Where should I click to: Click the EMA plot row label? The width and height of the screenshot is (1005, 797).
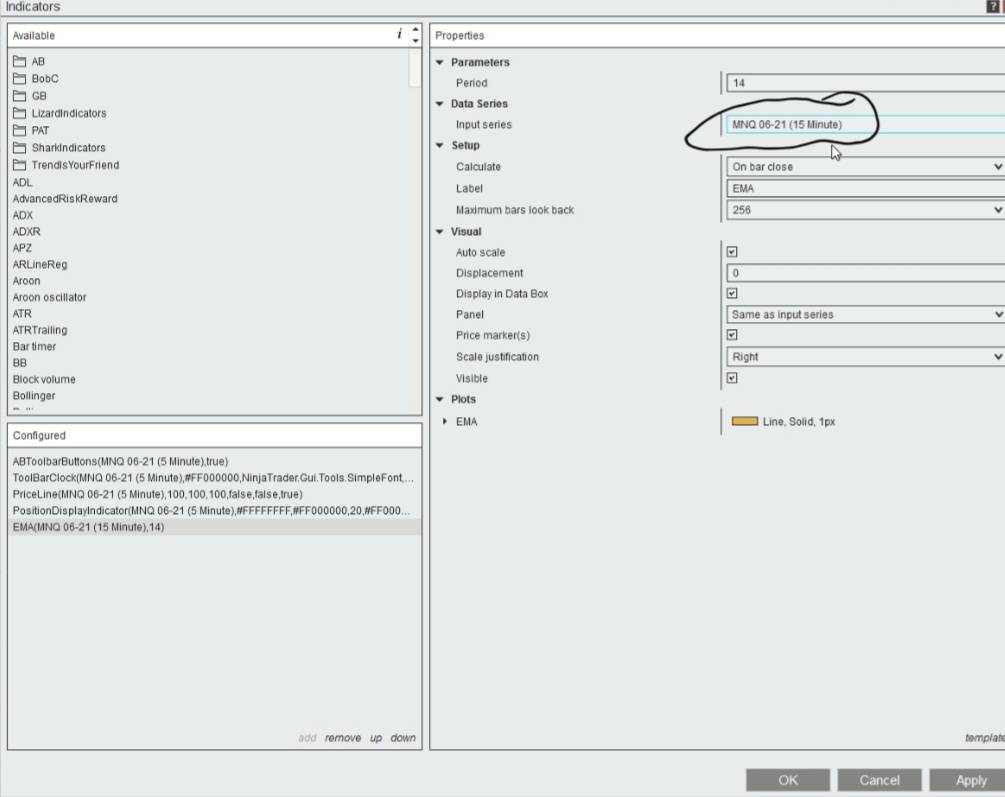pos(467,422)
